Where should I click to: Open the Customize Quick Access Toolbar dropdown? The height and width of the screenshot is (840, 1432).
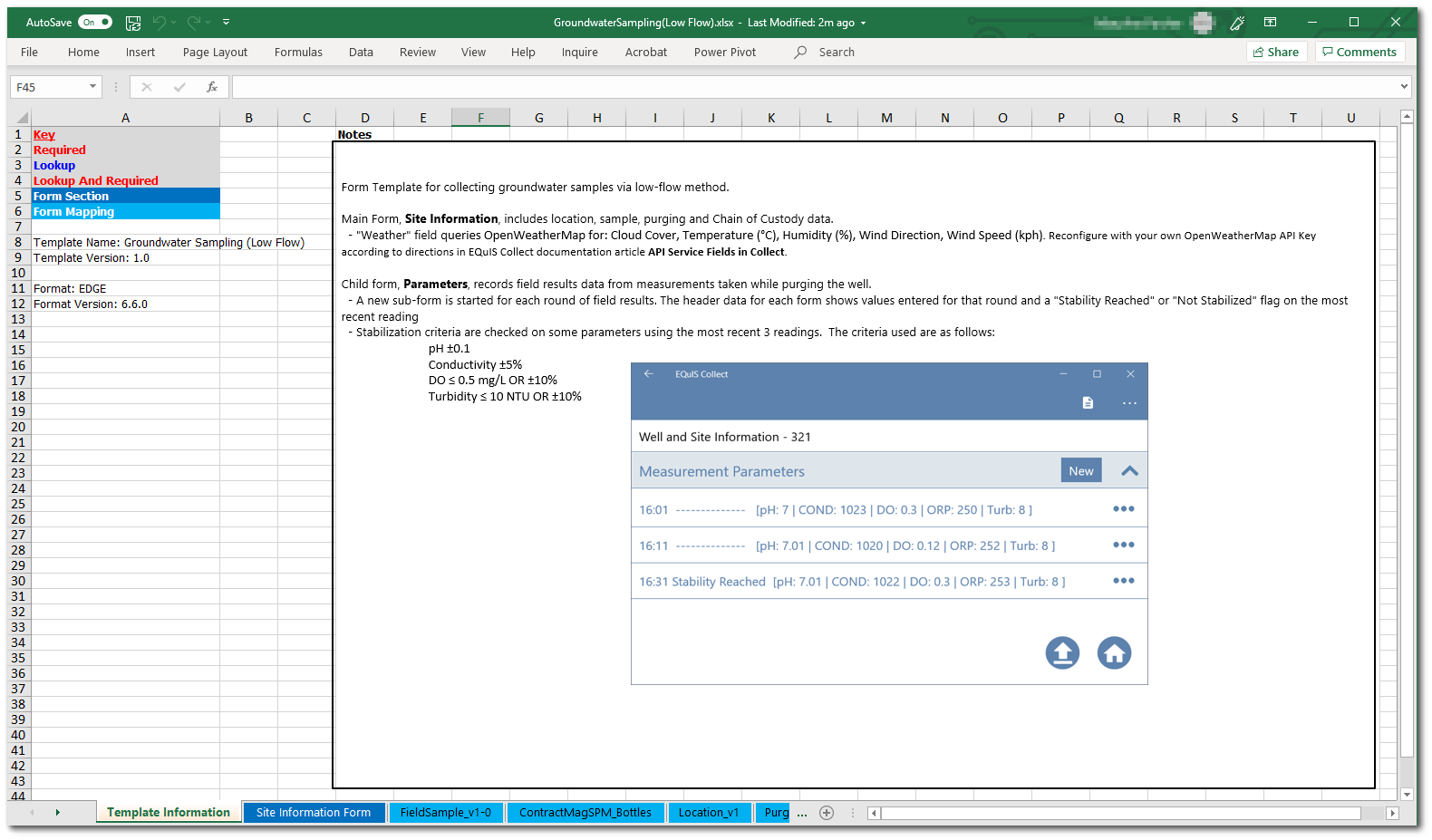[x=227, y=23]
